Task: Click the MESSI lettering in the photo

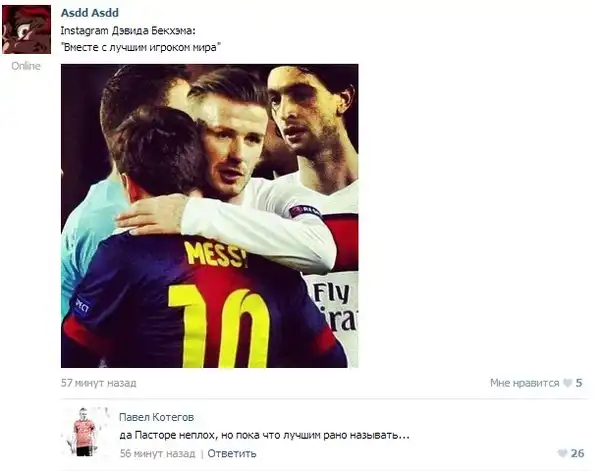Action: pyautogui.click(x=216, y=254)
